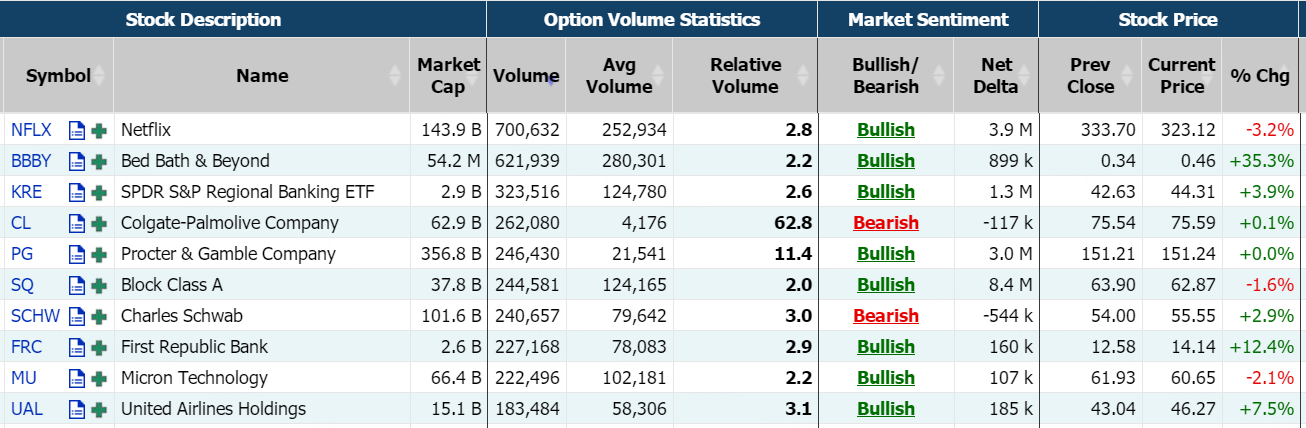The width and height of the screenshot is (1306, 428).
Task: Click the document icon beside PG
Action: (x=77, y=254)
